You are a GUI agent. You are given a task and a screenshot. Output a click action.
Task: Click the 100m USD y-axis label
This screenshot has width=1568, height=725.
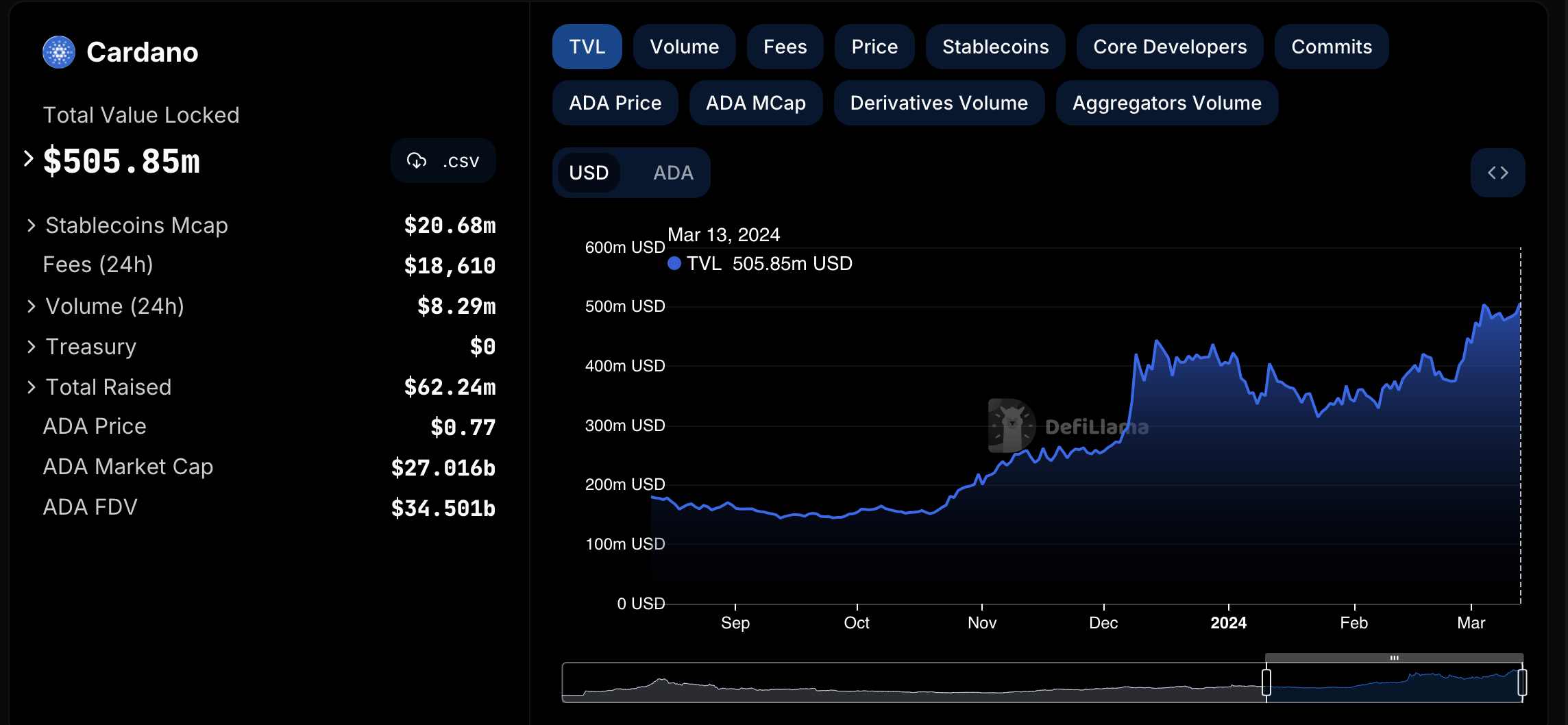pyautogui.click(x=625, y=544)
